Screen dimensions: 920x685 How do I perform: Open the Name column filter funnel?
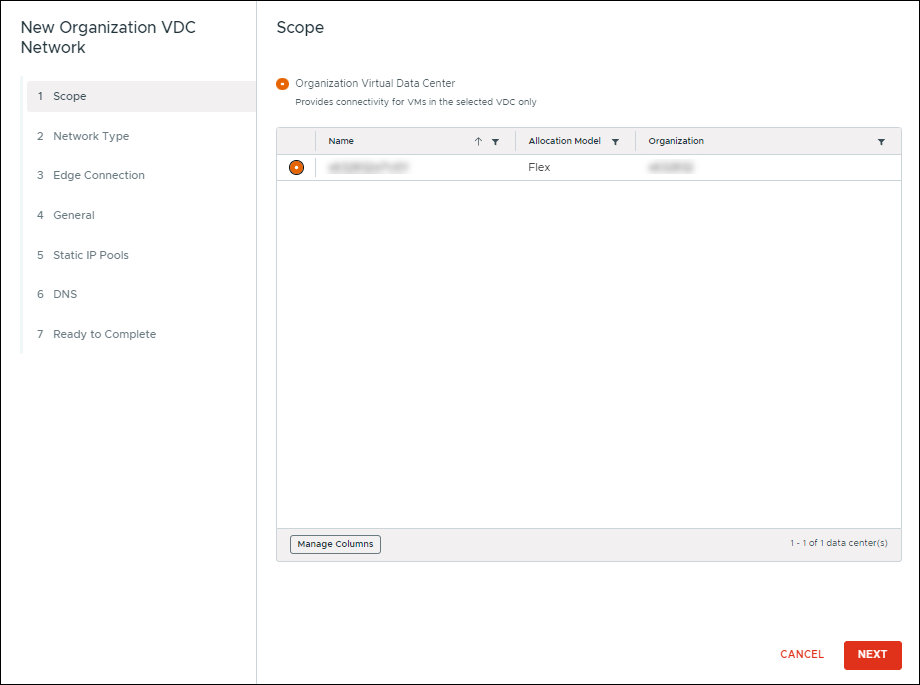click(x=497, y=141)
